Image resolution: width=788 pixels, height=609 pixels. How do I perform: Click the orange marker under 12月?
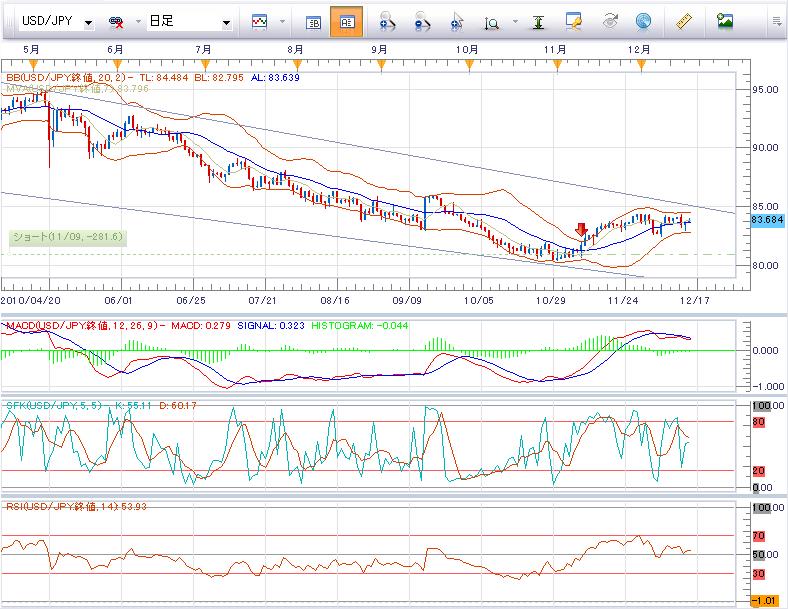pyautogui.click(x=641, y=64)
